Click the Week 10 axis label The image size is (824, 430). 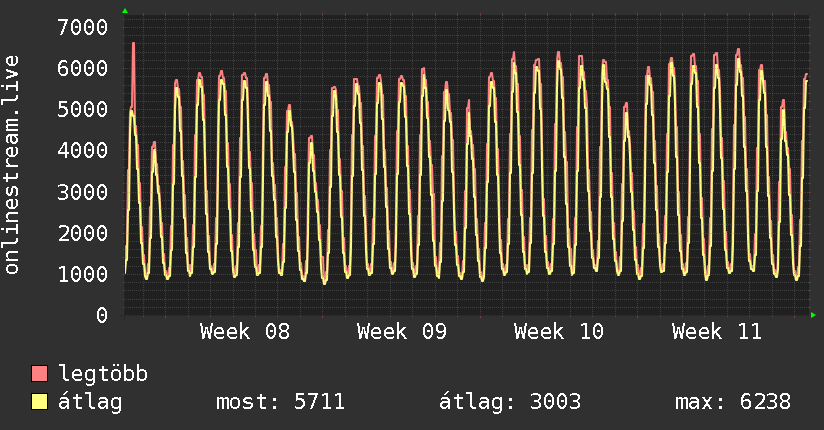pos(559,332)
